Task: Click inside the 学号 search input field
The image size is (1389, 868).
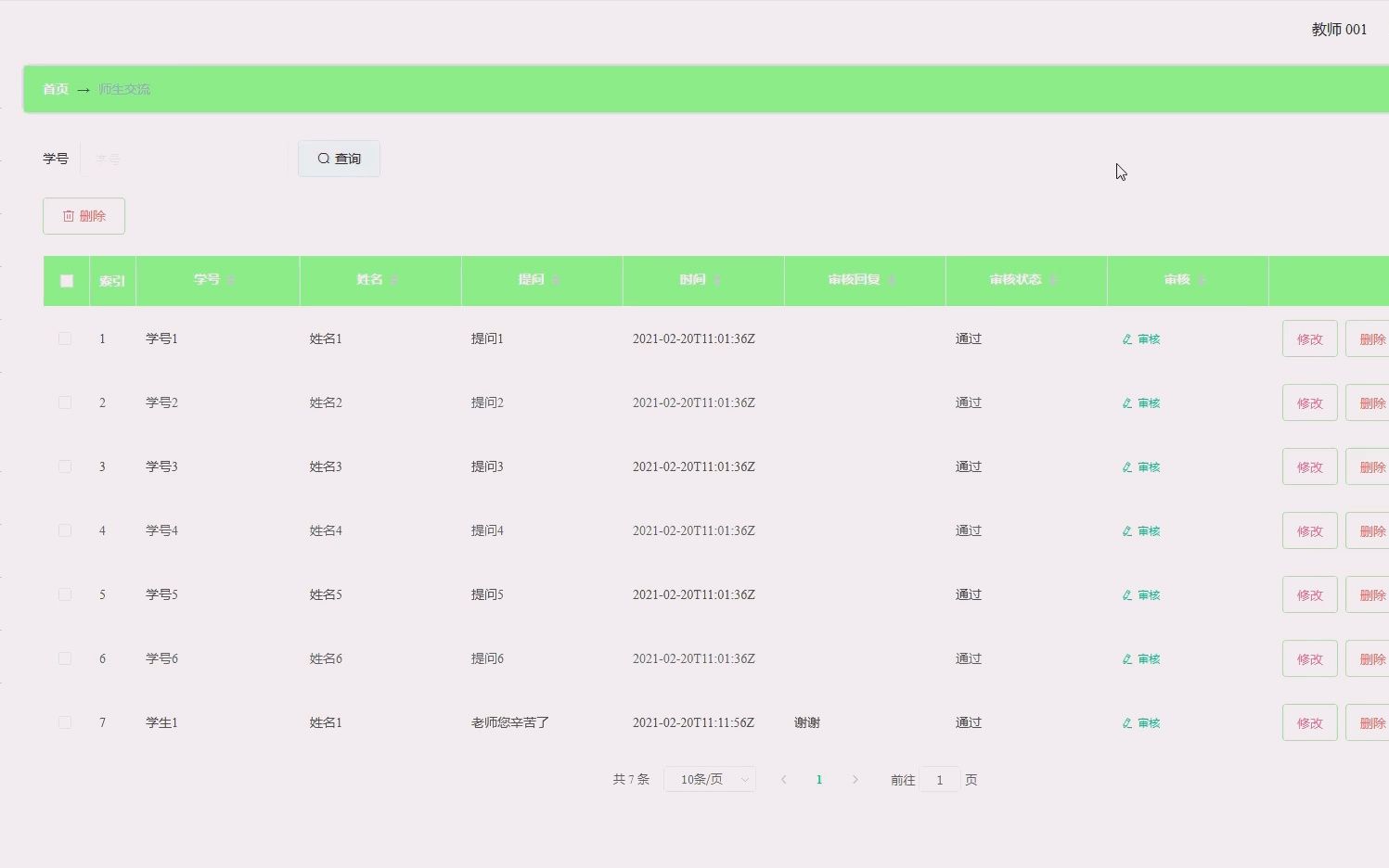Action: pyautogui.click(x=181, y=159)
